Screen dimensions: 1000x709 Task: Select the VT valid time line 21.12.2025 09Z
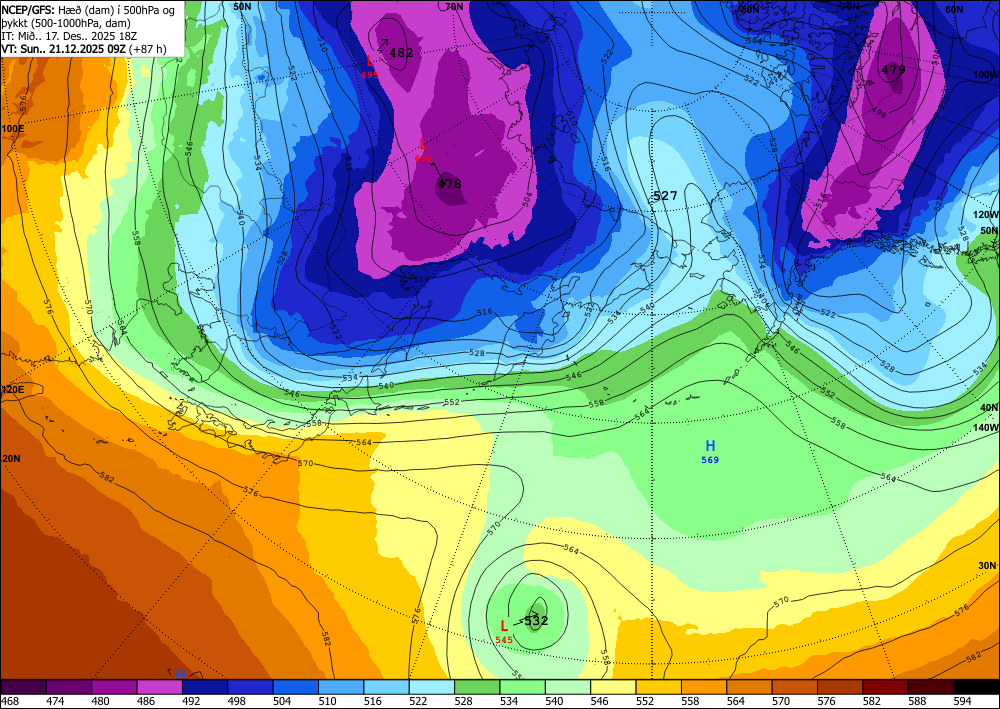(x=84, y=49)
